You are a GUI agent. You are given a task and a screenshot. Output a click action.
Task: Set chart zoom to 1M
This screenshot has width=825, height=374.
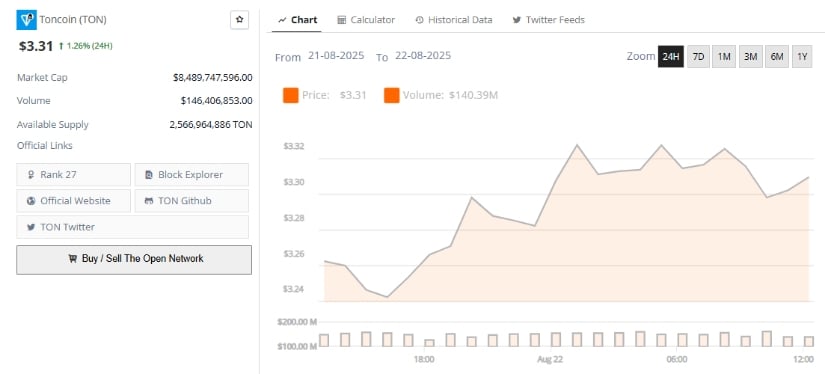coord(724,57)
